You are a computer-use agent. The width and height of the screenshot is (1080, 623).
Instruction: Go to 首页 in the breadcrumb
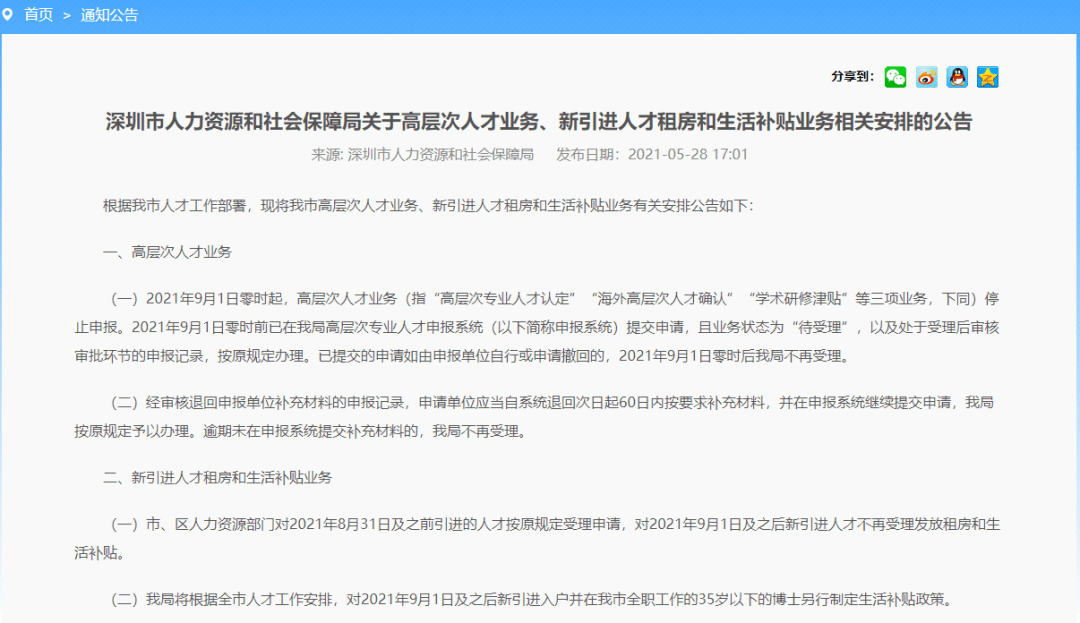[39, 14]
